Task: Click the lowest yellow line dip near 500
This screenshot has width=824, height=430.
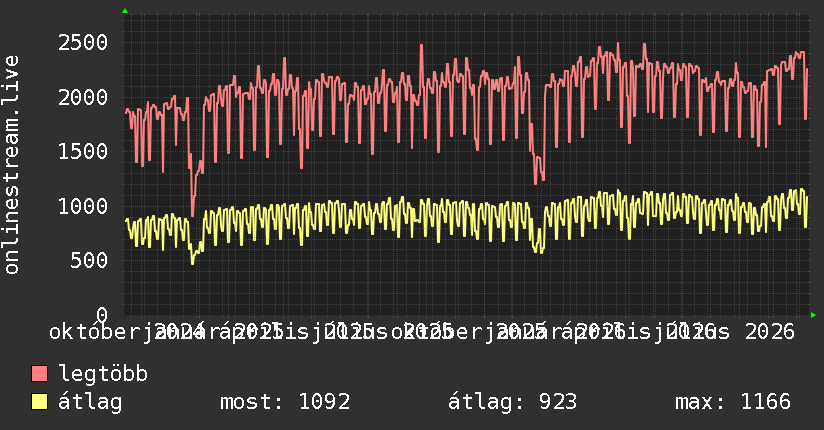Action: coord(192,262)
